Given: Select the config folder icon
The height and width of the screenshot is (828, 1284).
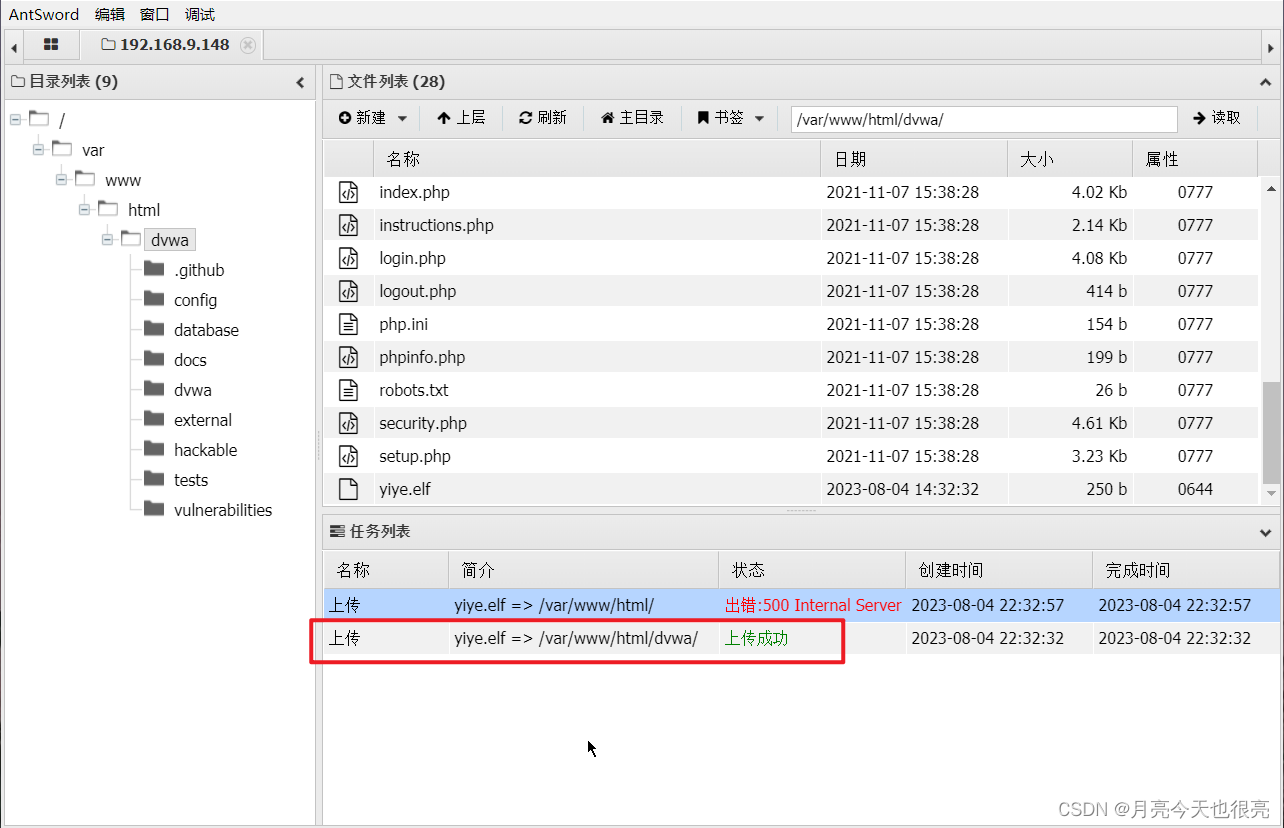Looking at the screenshot, I should point(154,299).
